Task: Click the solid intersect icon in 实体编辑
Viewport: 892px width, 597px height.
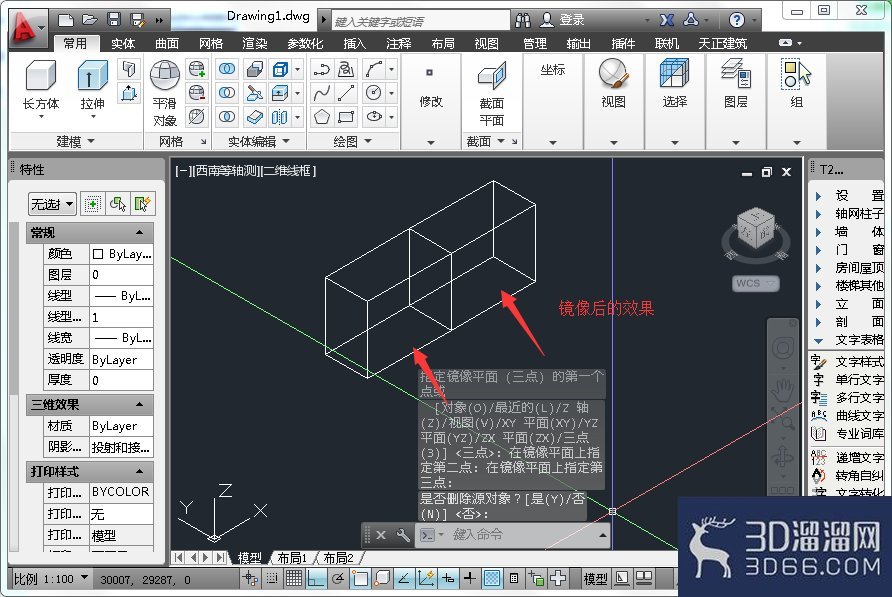Action: pos(227,117)
